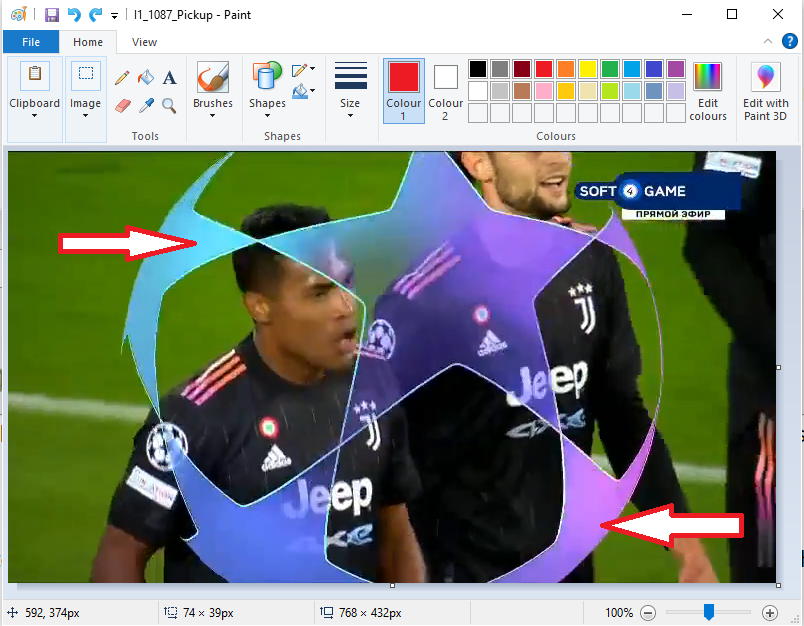Click the Save icon in title bar
Viewport: 804px width, 626px height.
(52, 15)
